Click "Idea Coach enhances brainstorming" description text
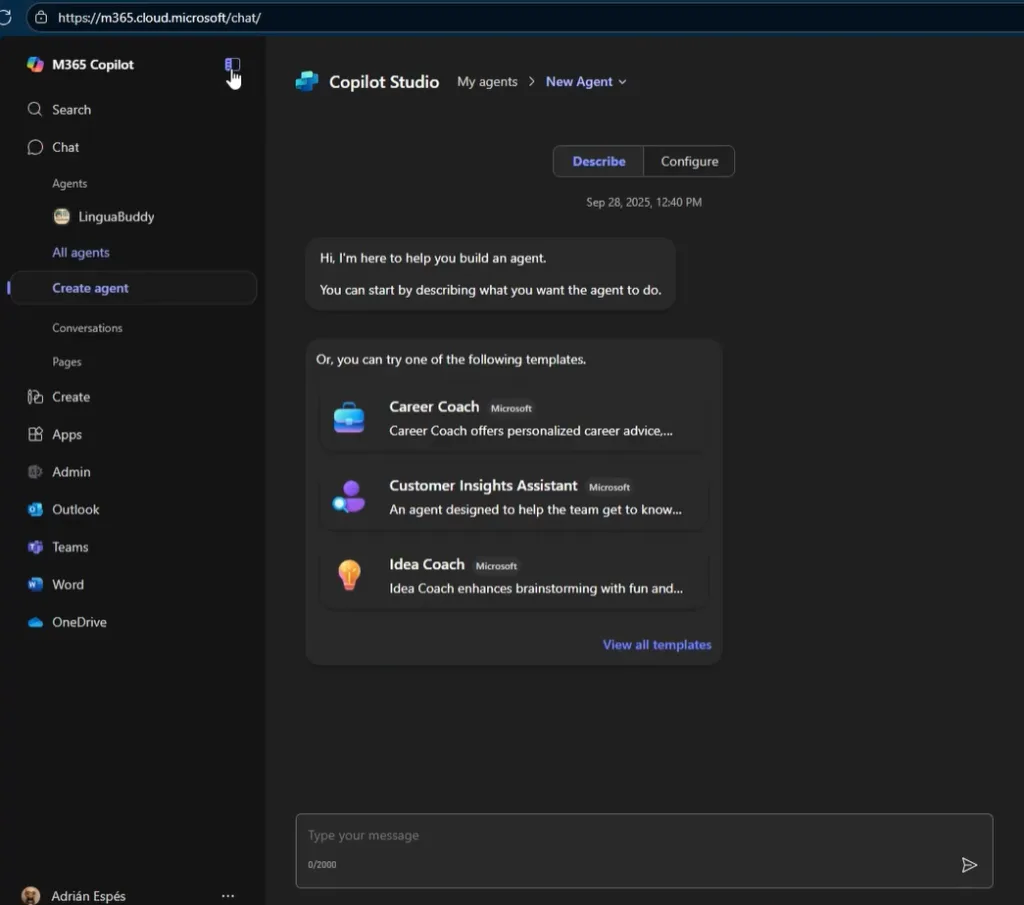 536,589
